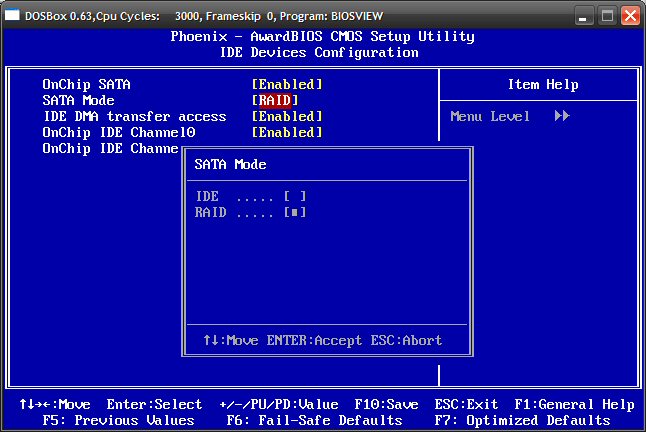Screen dimensions: 646x432
Task: Click the IDE Devices Configuration subtitle
Action: tap(319, 53)
